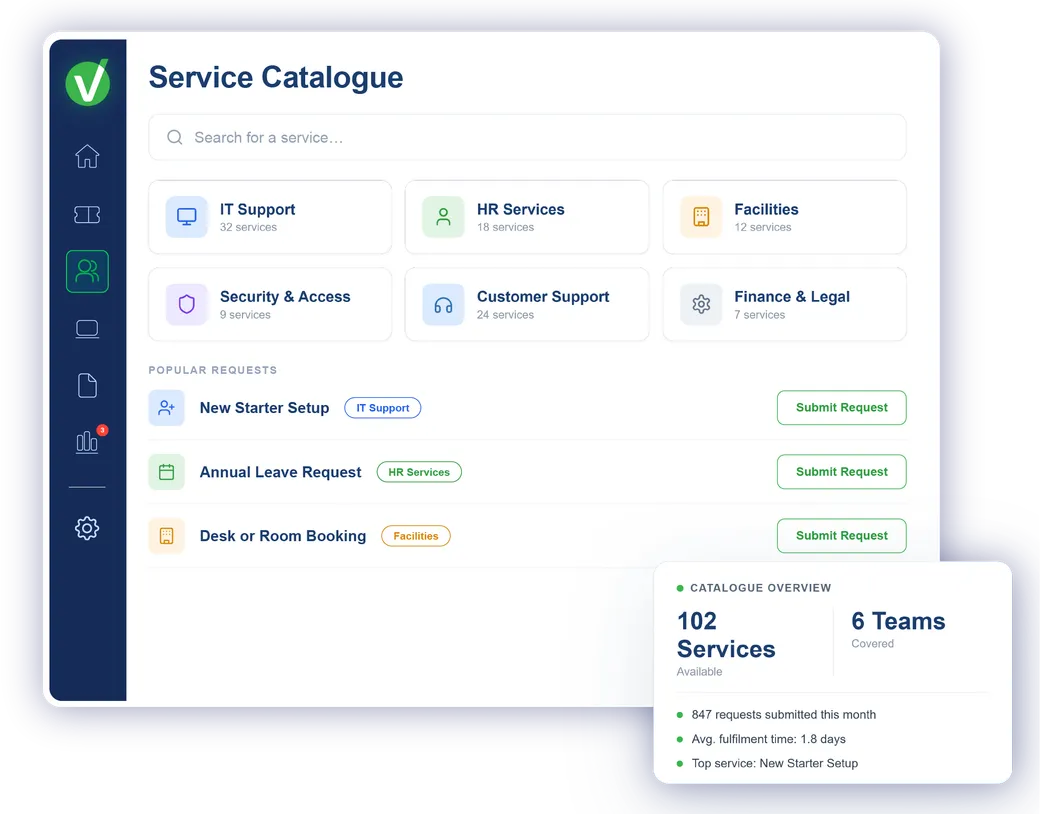1040x814 pixels.
Task: Click '7 services' under Finance & Legal
Action: pyautogui.click(x=759, y=314)
